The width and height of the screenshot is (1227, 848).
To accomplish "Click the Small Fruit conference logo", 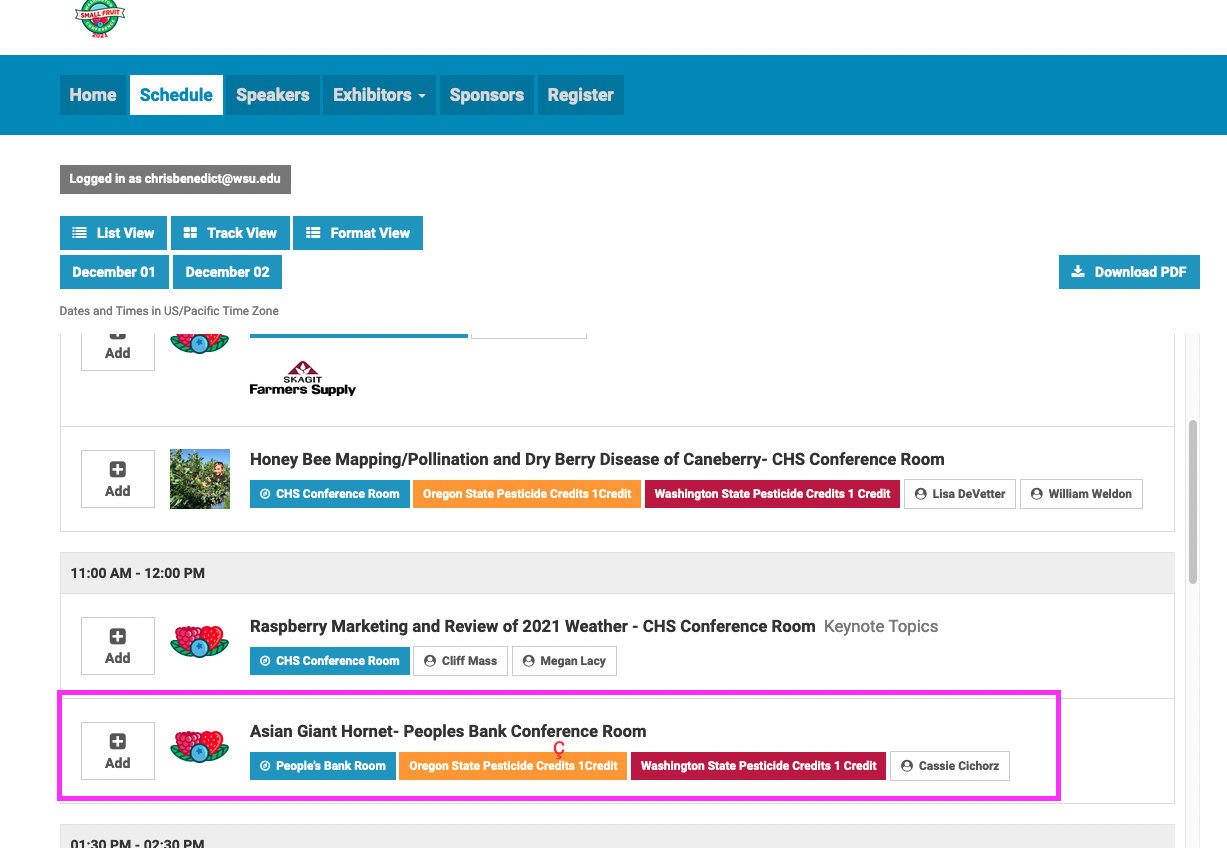I will pos(100,18).
